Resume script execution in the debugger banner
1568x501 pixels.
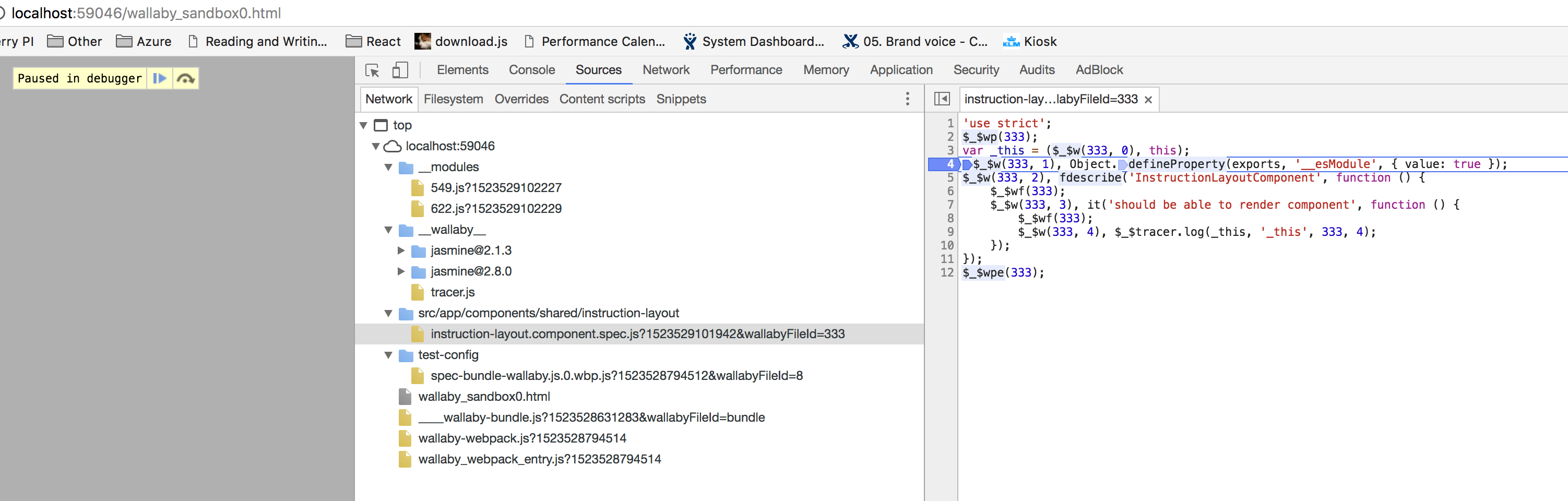(160, 78)
